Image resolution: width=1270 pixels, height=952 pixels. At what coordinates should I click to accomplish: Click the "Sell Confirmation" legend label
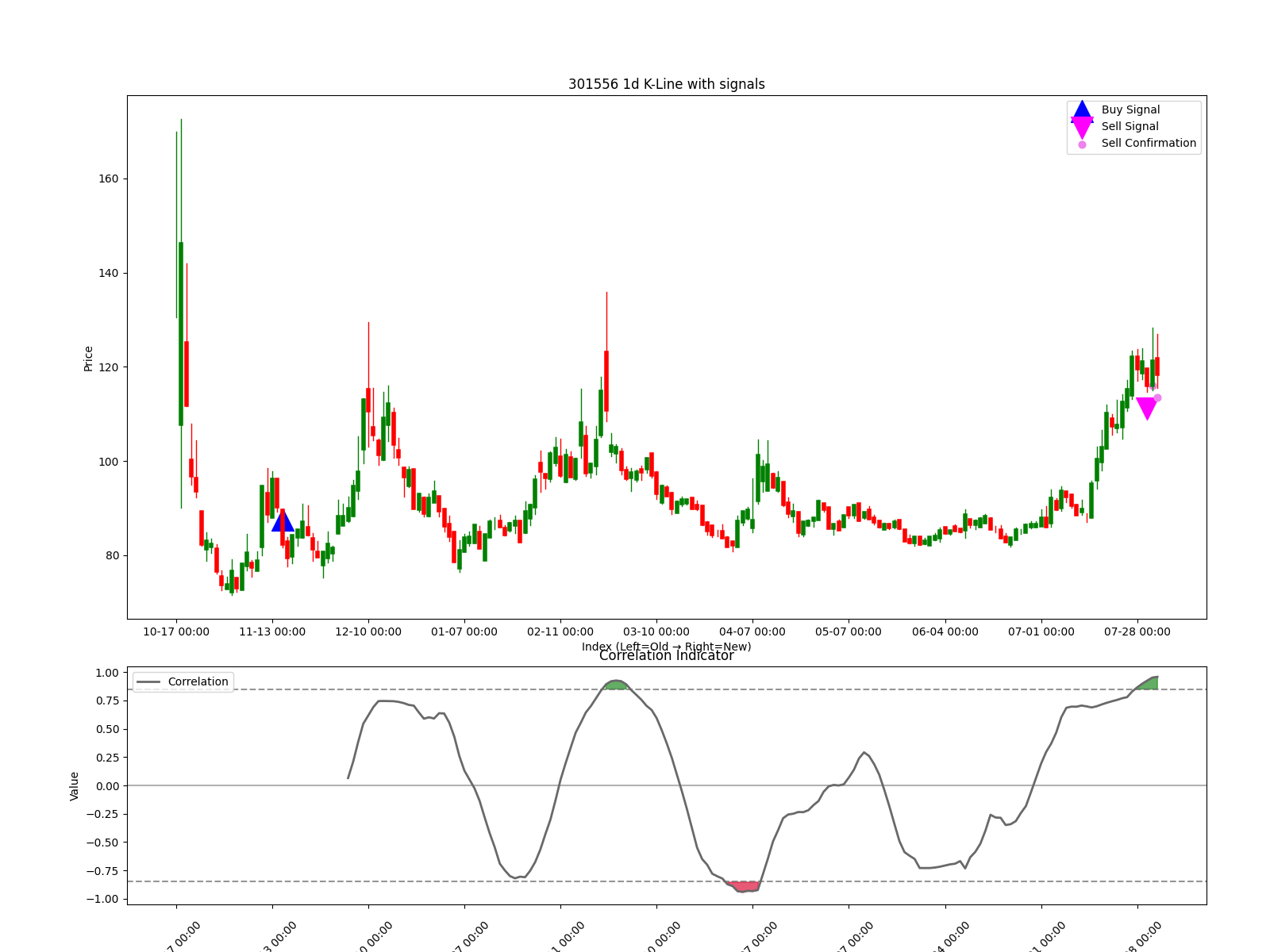point(1149,143)
